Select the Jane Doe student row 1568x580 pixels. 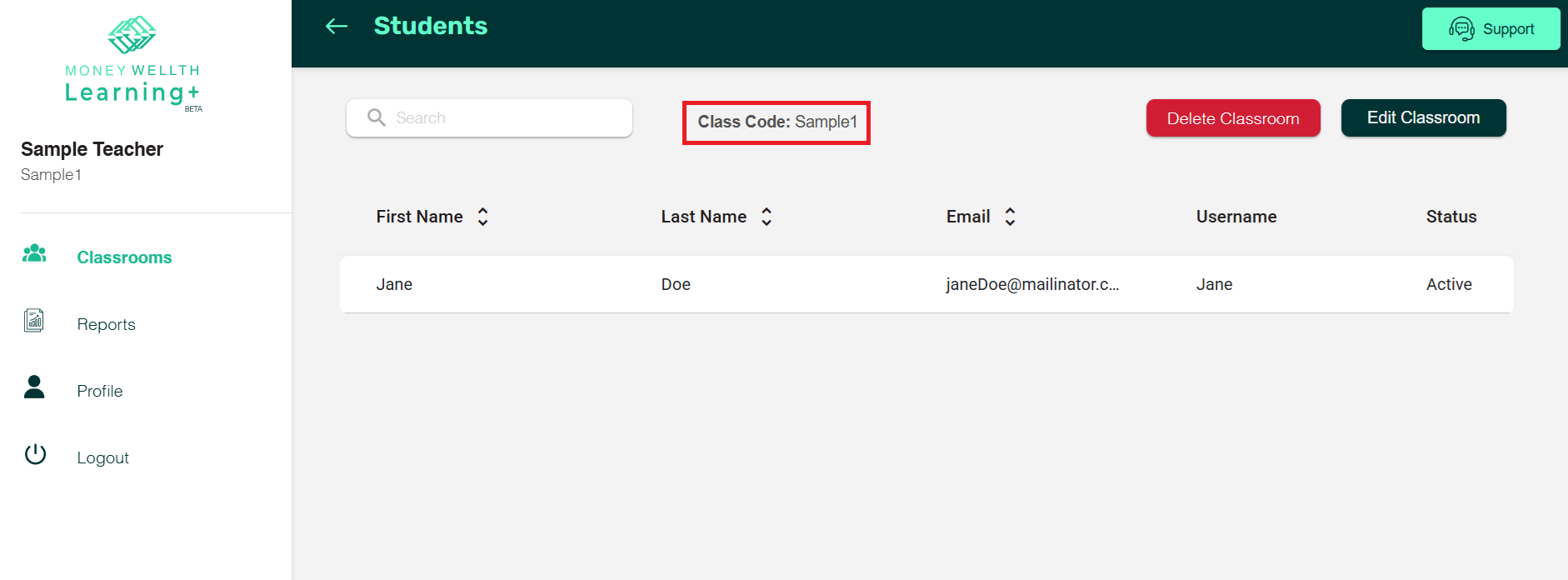tap(926, 284)
